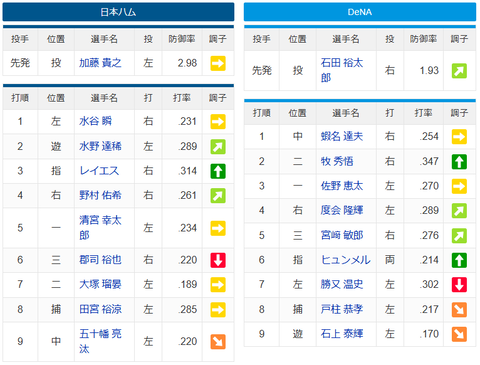Open player link ヒュンメル
This screenshot has width=480, height=365.
pos(345,260)
